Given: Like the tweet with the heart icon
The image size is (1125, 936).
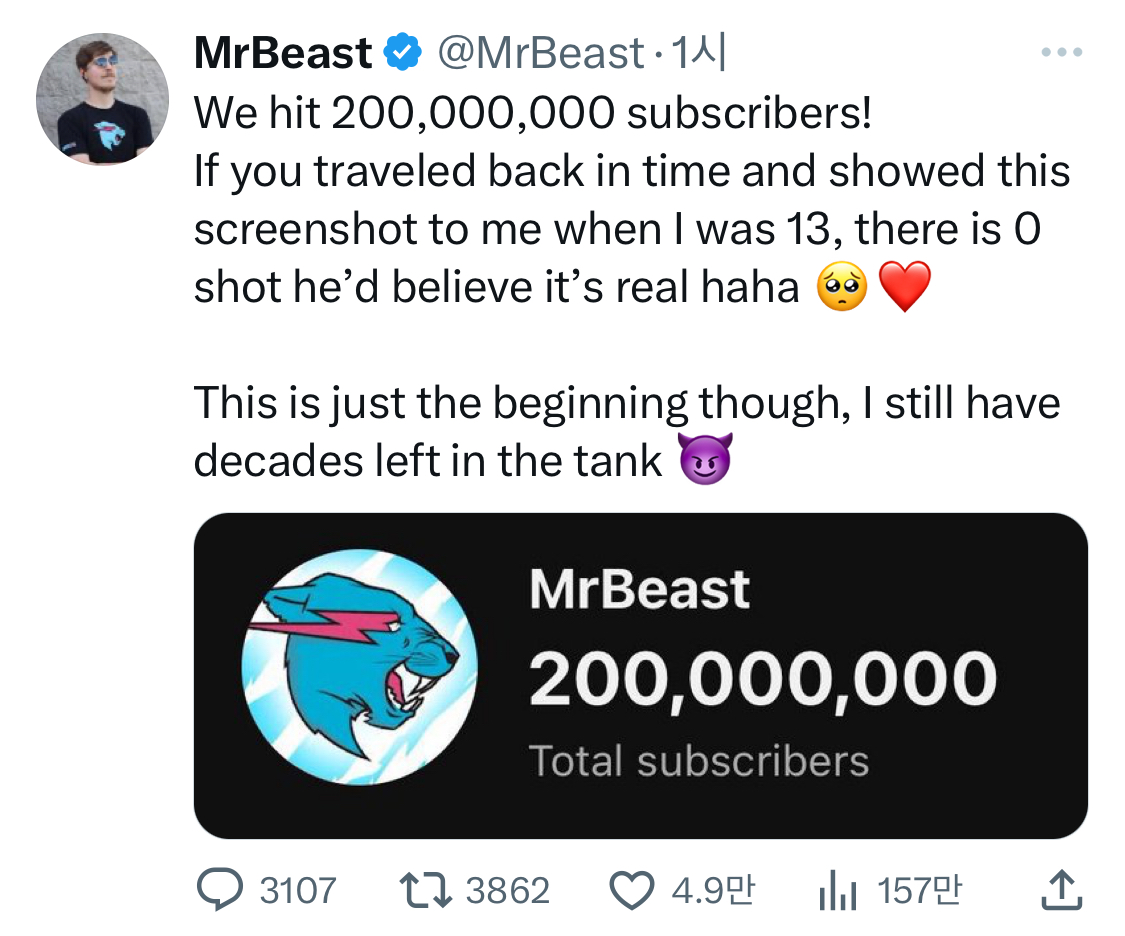Looking at the screenshot, I should pos(631,890).
